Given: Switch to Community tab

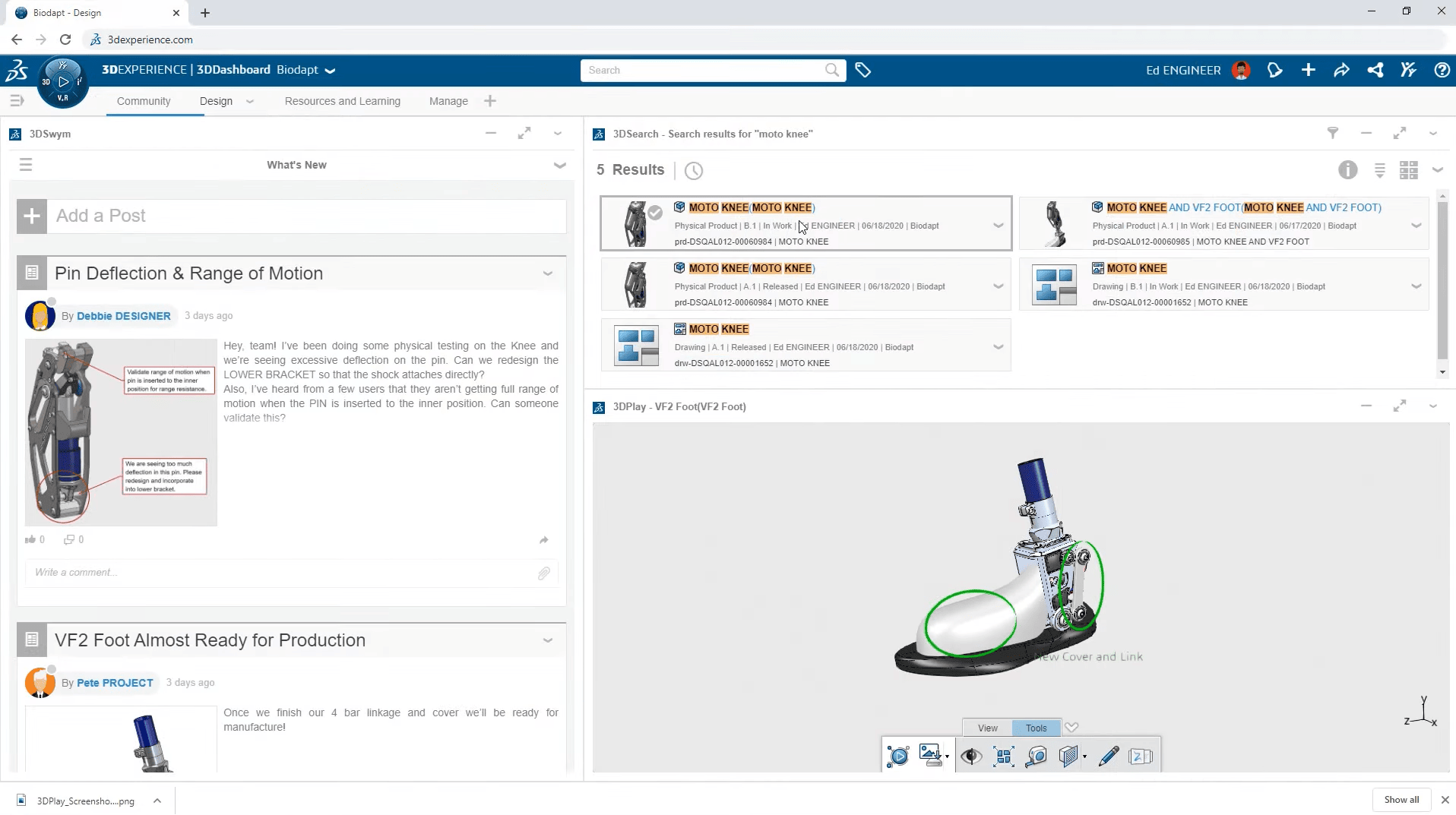Looking at the screenshot, I should [144, 101].
